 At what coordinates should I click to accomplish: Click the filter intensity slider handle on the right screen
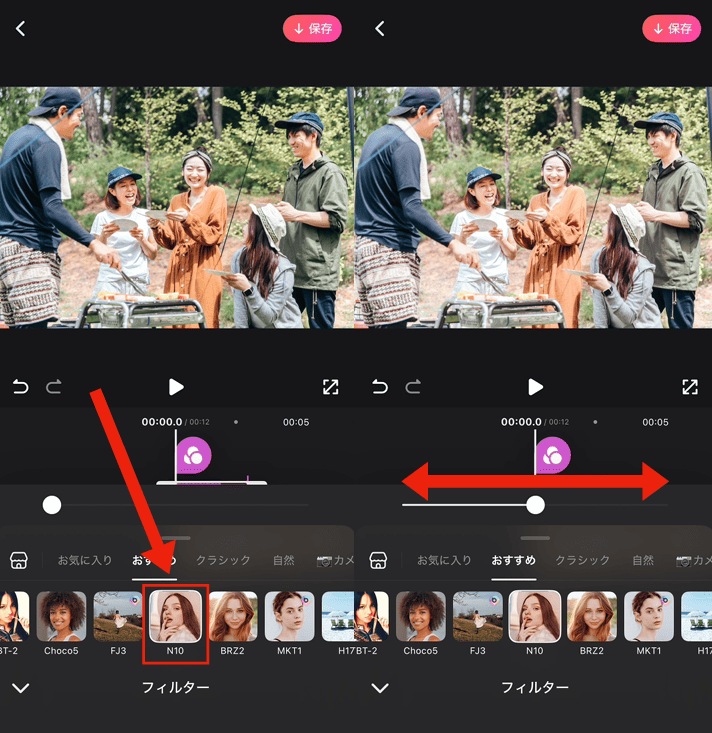535,505
